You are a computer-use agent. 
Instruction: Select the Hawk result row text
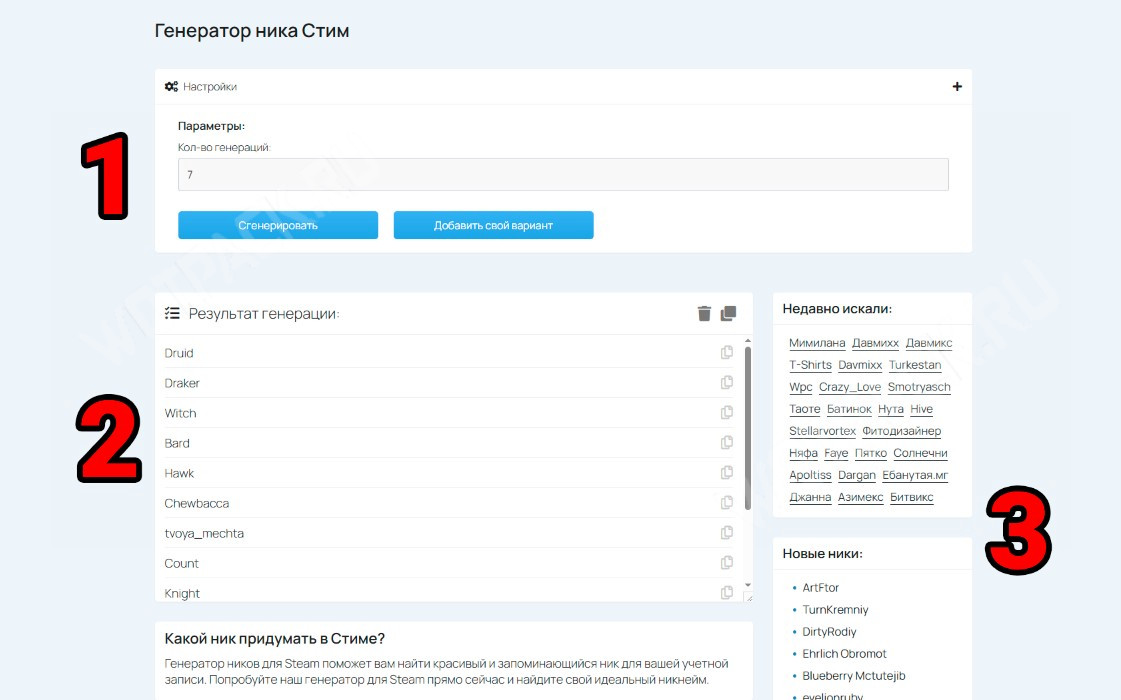point(179,473)
